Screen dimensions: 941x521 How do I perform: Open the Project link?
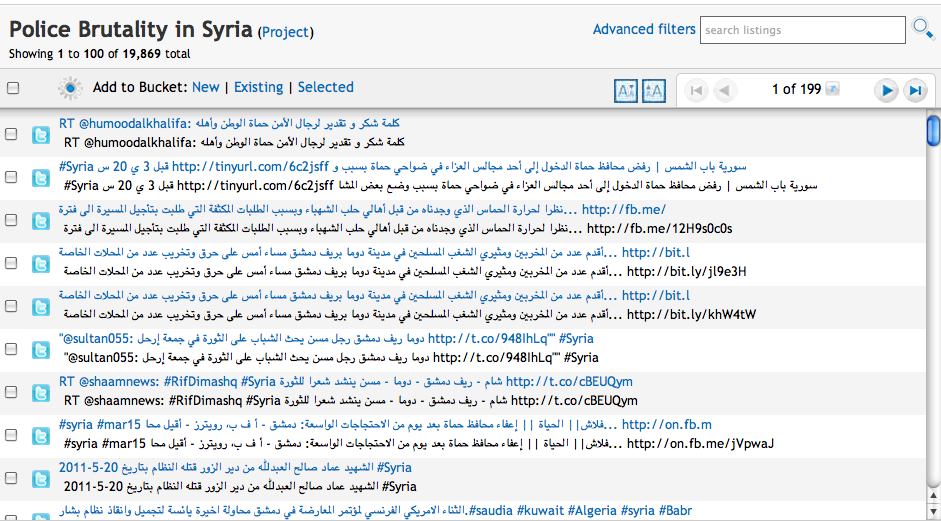point(286,32)
